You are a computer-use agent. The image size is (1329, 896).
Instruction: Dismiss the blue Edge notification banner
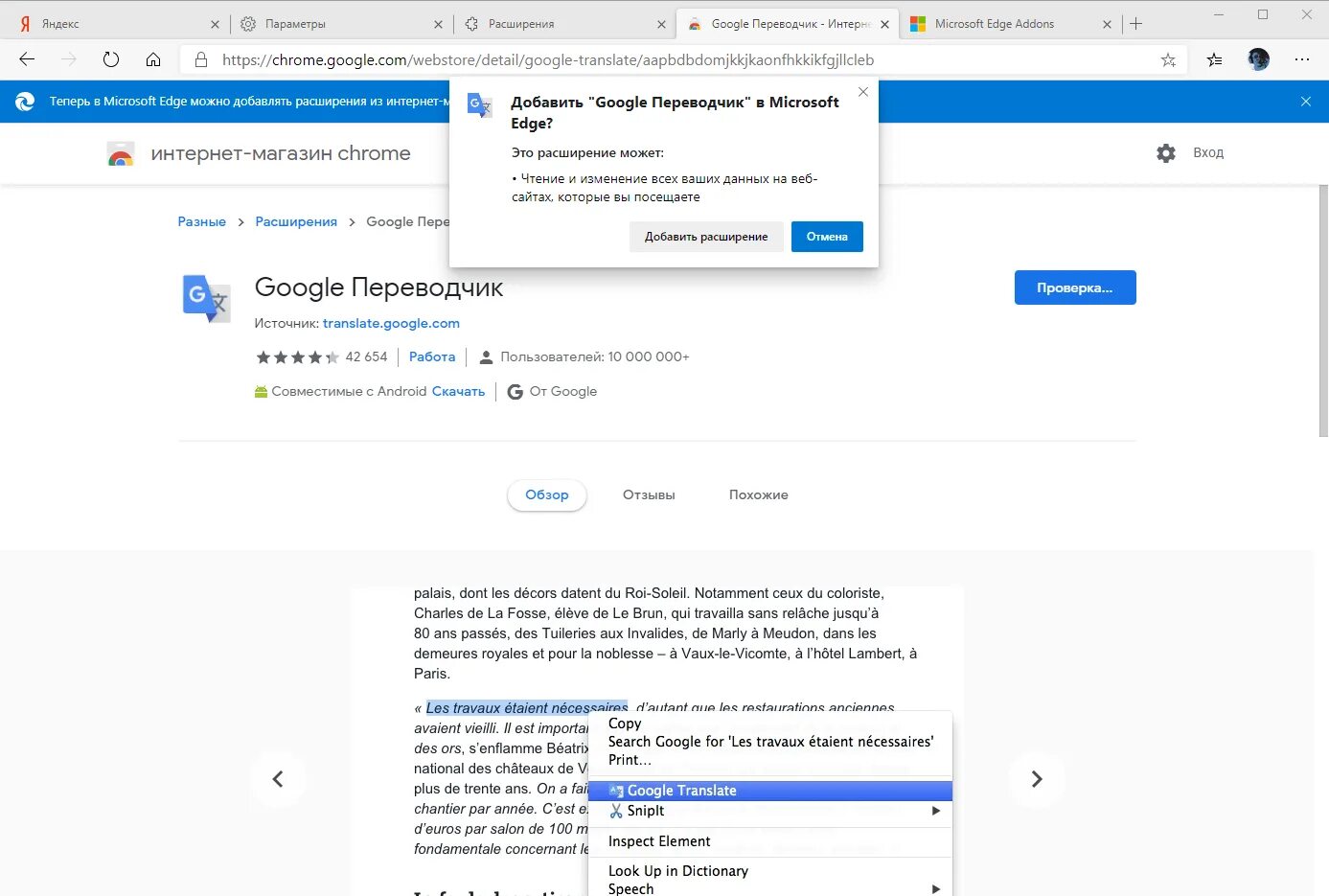click(1305, 101)
